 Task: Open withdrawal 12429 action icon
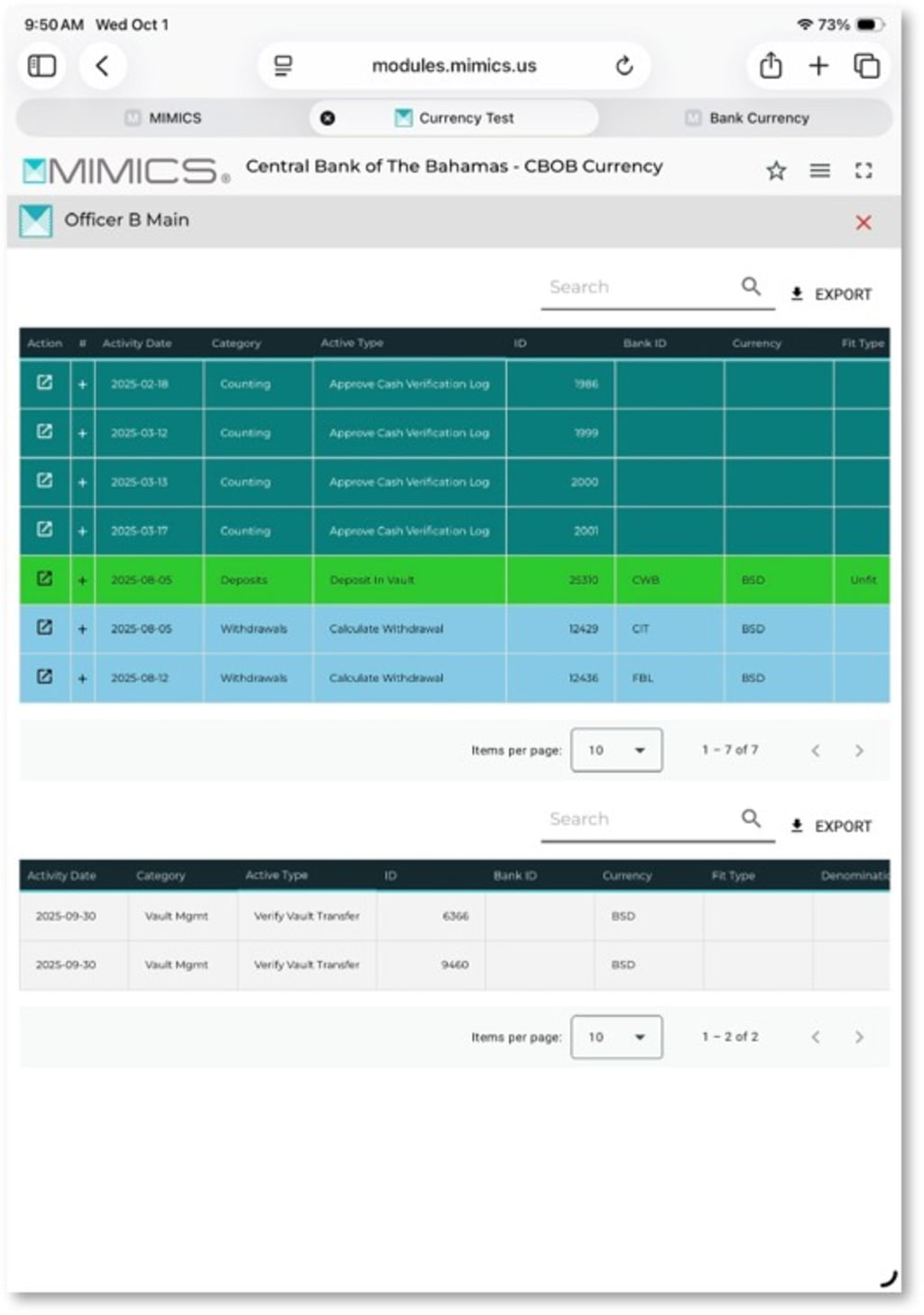pos(44,627)
